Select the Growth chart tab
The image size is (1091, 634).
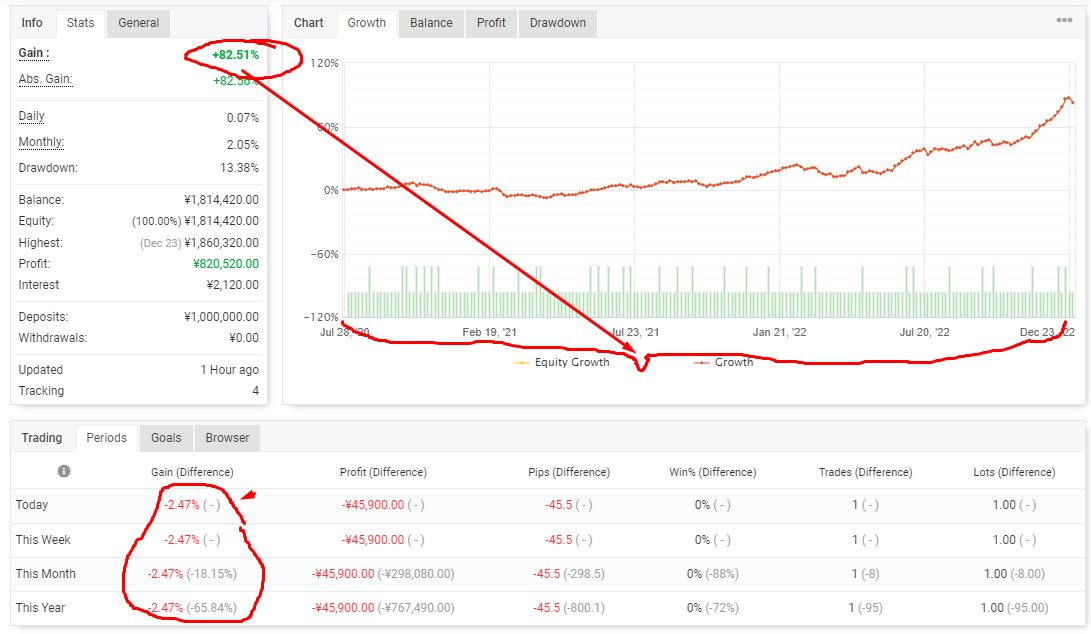tap(367, 23)
